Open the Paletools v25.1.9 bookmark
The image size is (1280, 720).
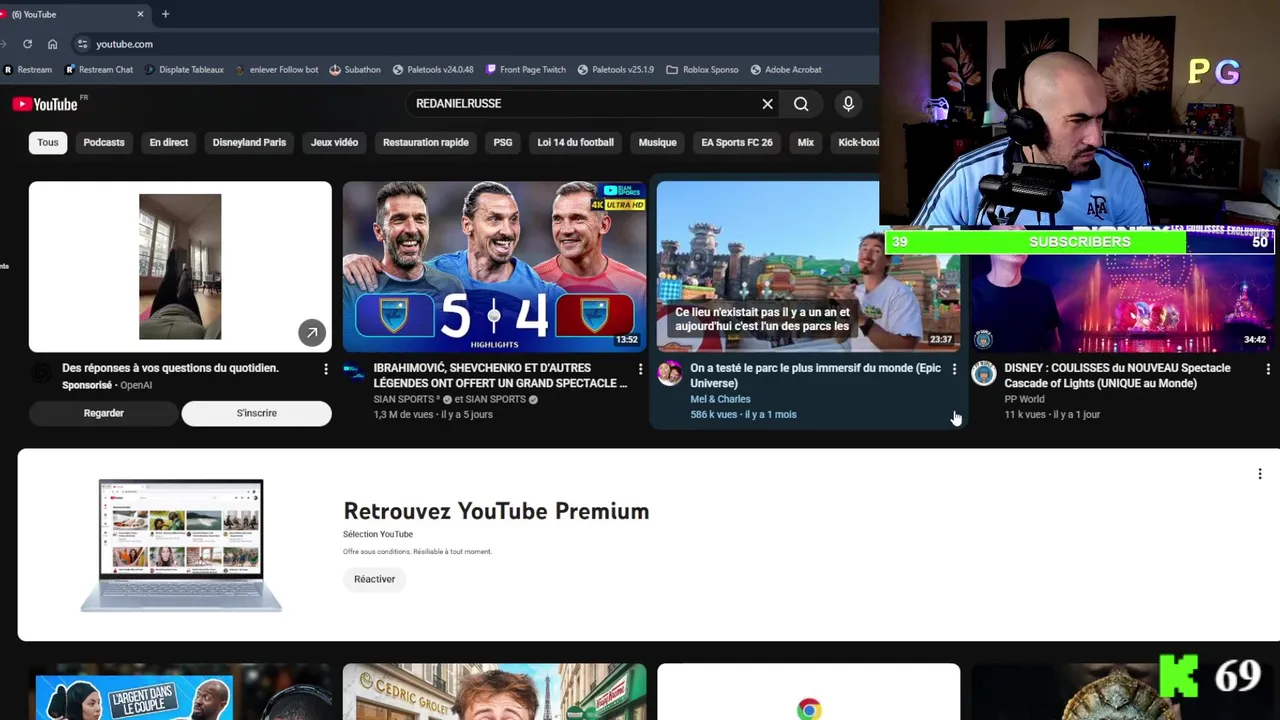(615, 70)
